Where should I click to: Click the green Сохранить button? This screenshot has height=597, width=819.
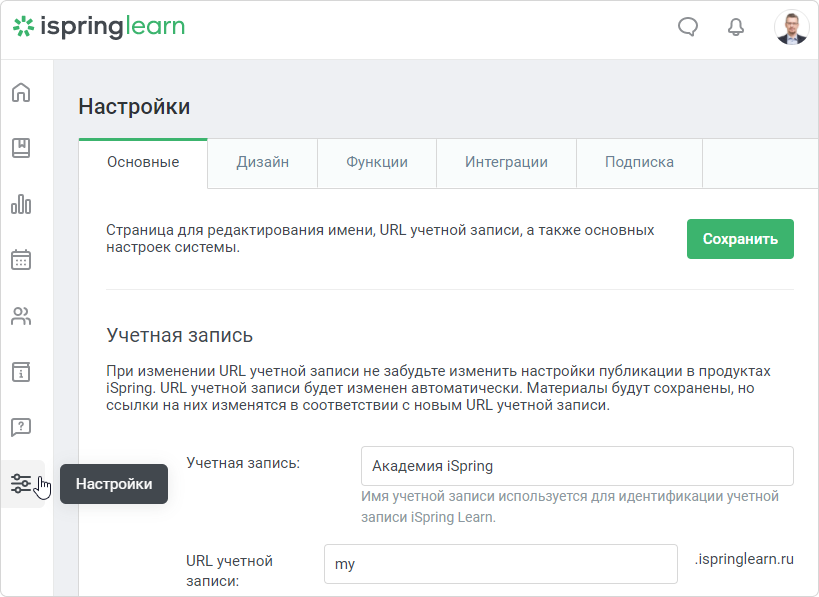[x=740, y=239]
